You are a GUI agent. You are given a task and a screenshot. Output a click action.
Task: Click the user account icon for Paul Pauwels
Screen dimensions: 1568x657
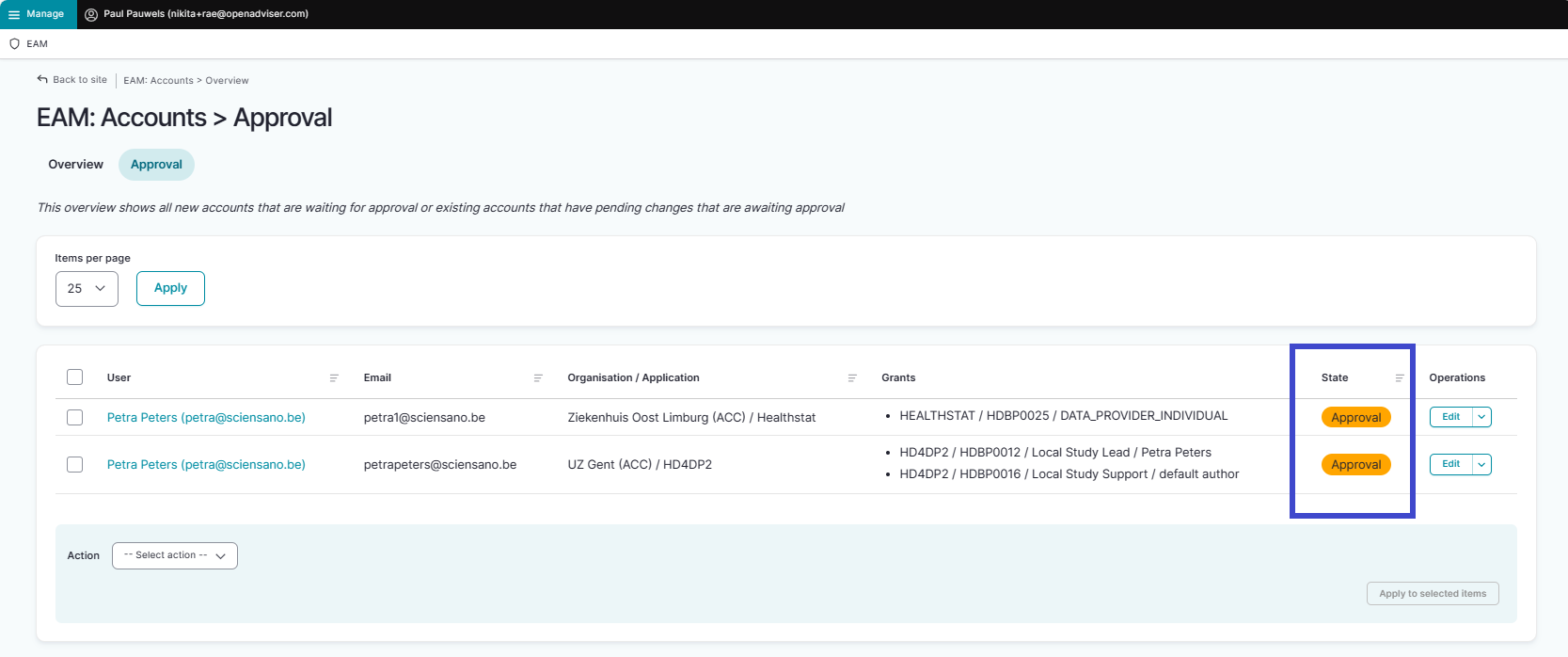coord(91,14)
